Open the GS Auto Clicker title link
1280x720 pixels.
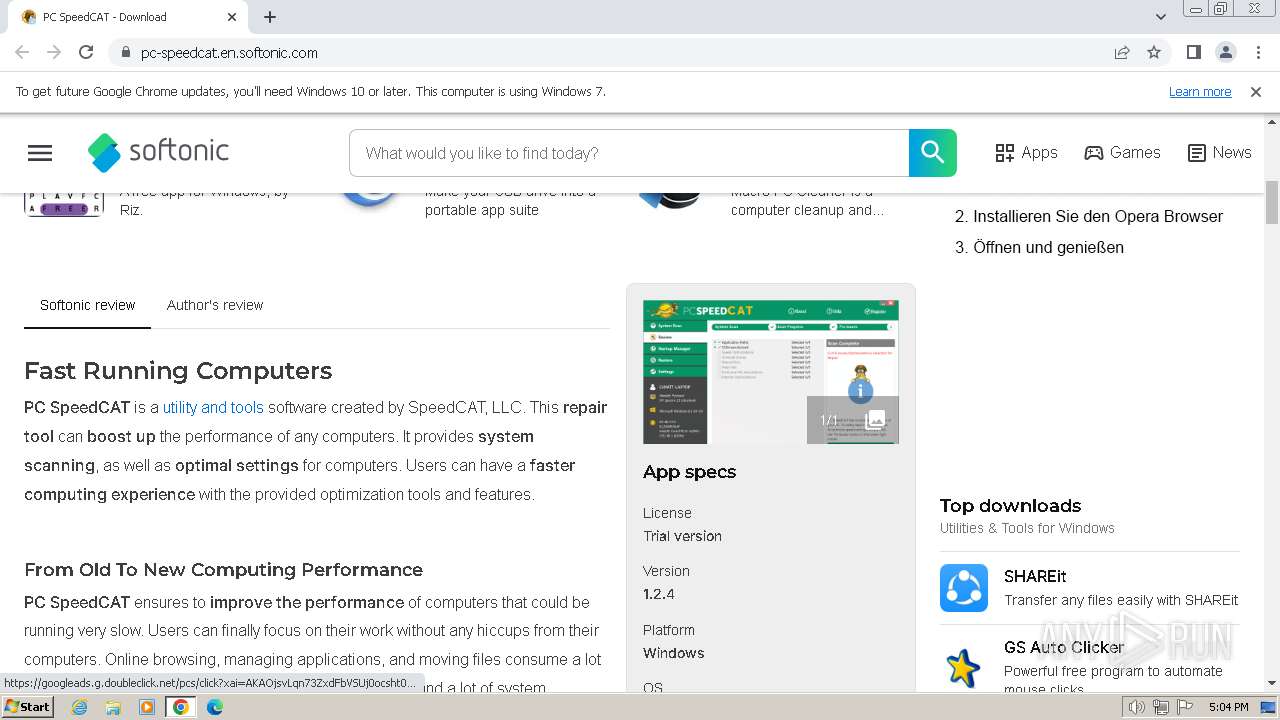[x=1064, y=647]
